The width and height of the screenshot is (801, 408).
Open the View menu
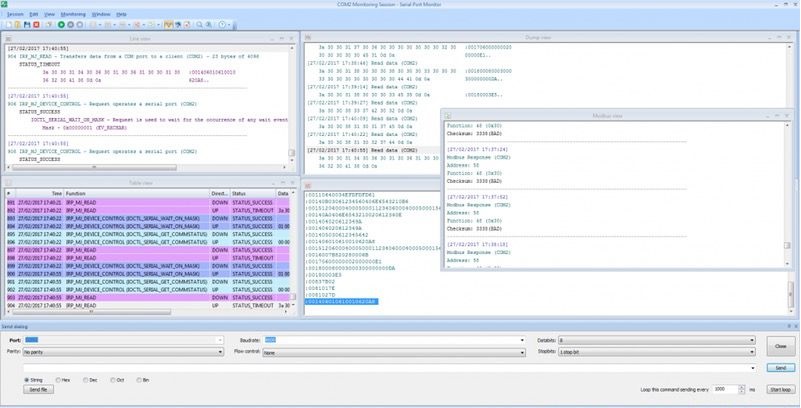point(50,14)
